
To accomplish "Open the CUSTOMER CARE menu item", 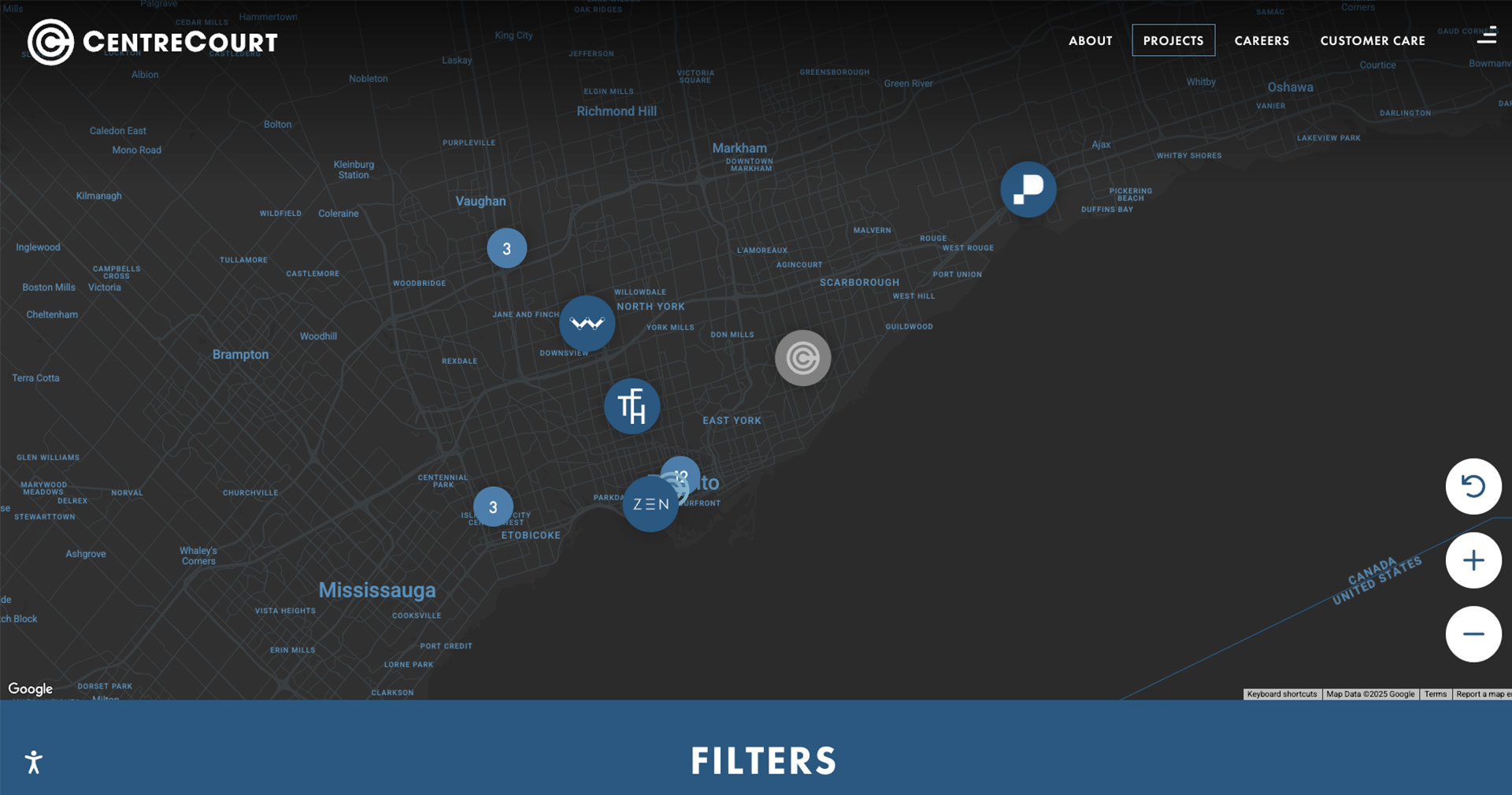I will 1373,40.
